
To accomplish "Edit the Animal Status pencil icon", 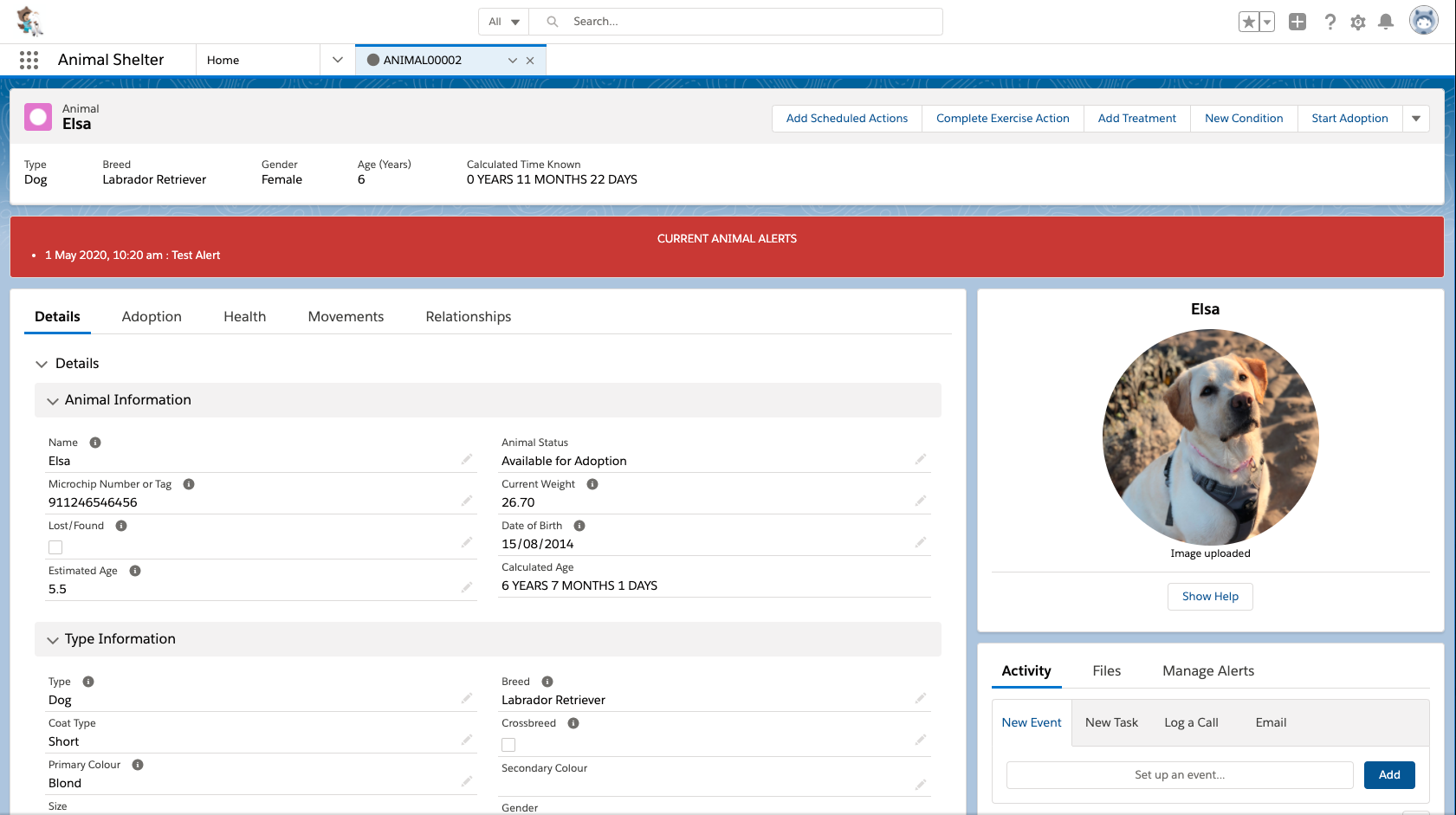I will coord(921,459).
